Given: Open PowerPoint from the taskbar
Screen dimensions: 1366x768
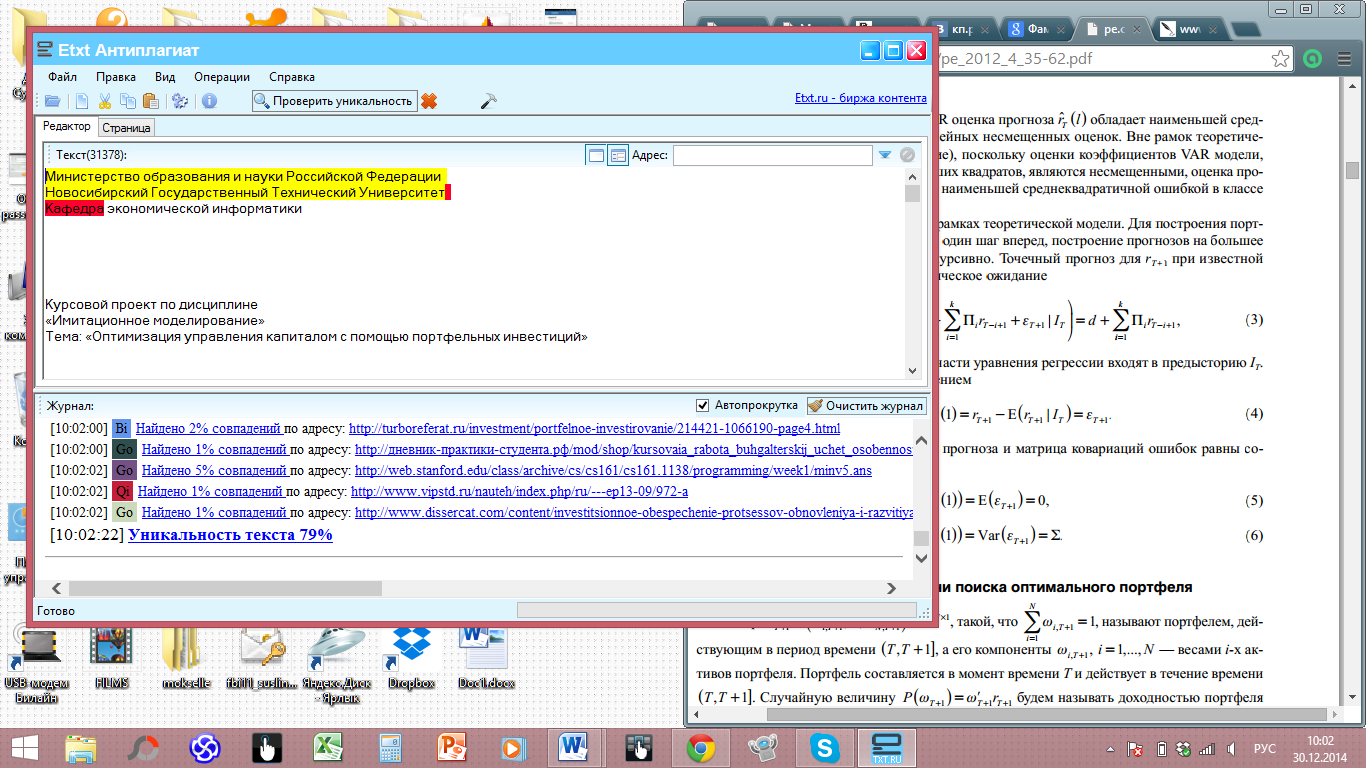Looking at the screenshot, I should pyautogui.click(x=451, y=746).
